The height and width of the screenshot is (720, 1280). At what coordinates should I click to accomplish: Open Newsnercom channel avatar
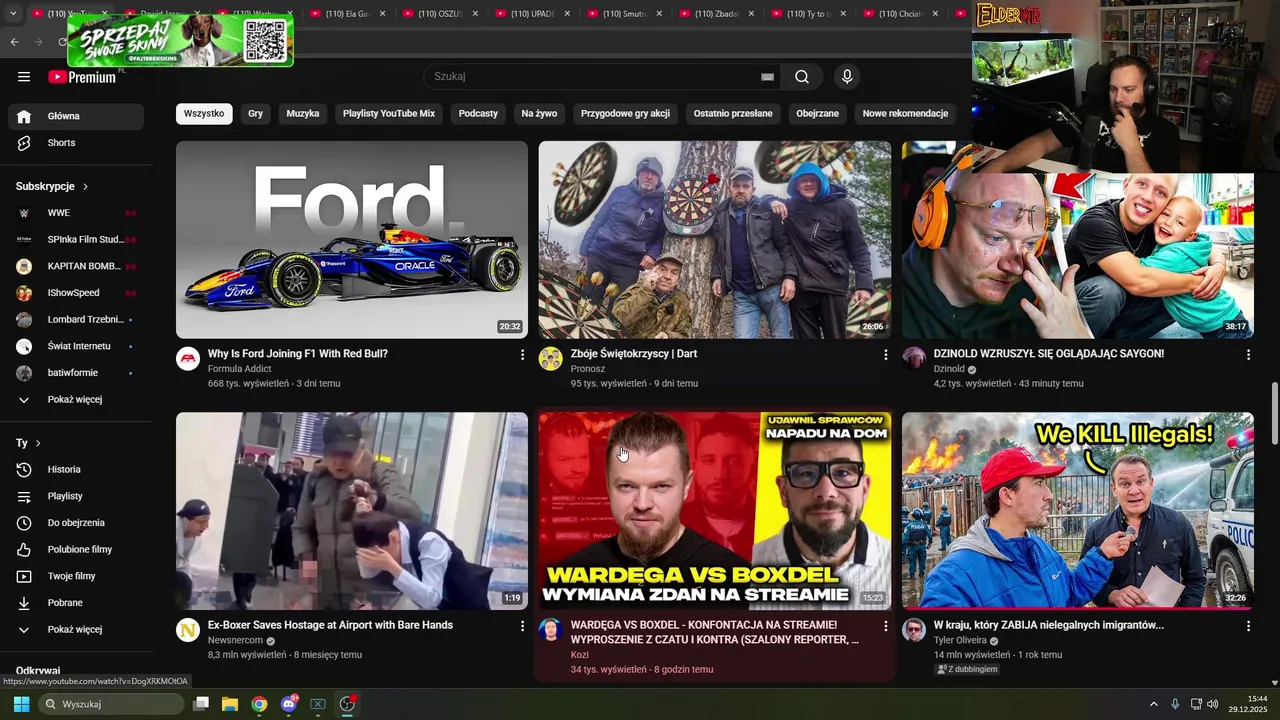(x=188, y=630)
